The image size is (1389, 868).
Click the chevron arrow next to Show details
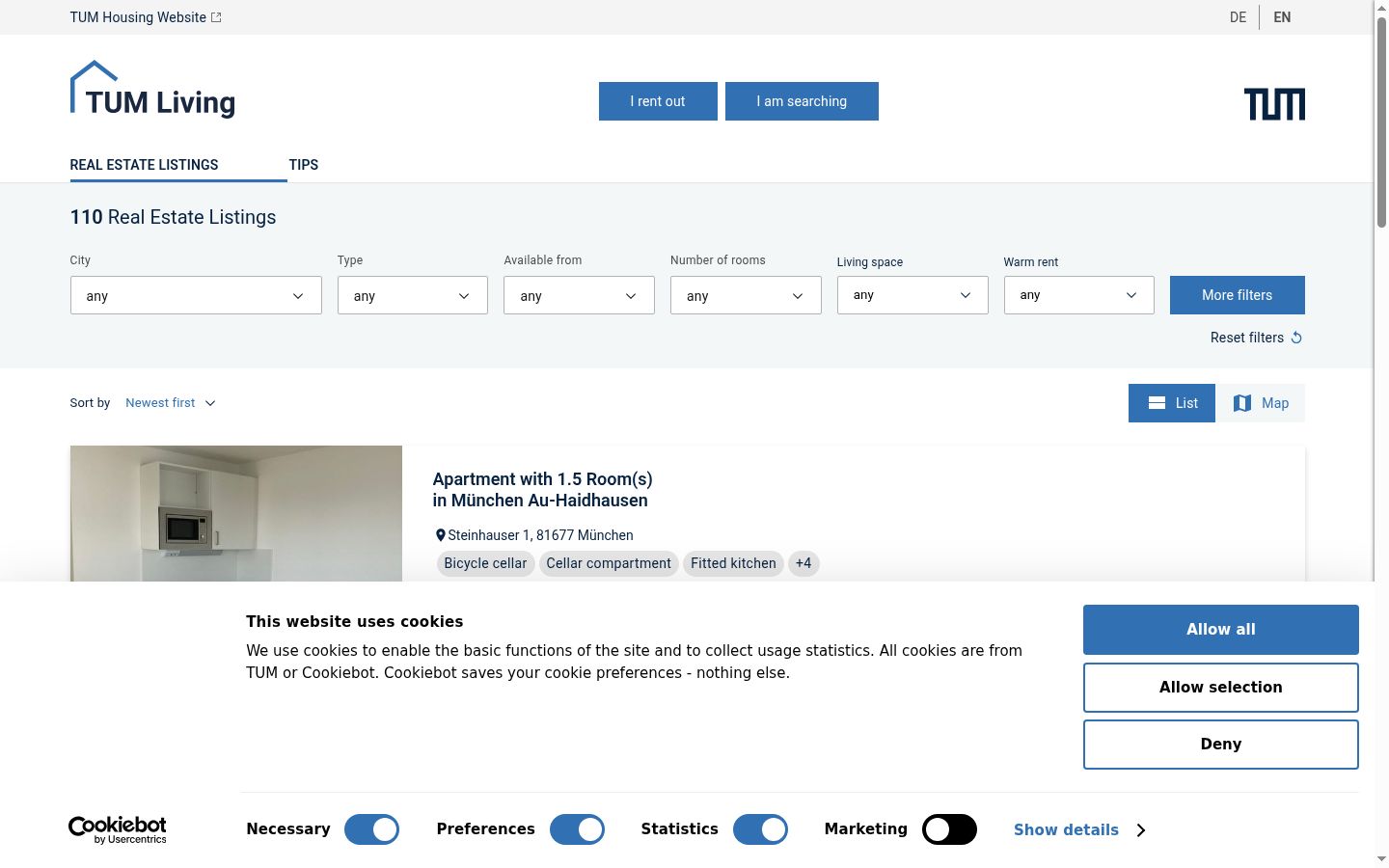(1141, 830)
